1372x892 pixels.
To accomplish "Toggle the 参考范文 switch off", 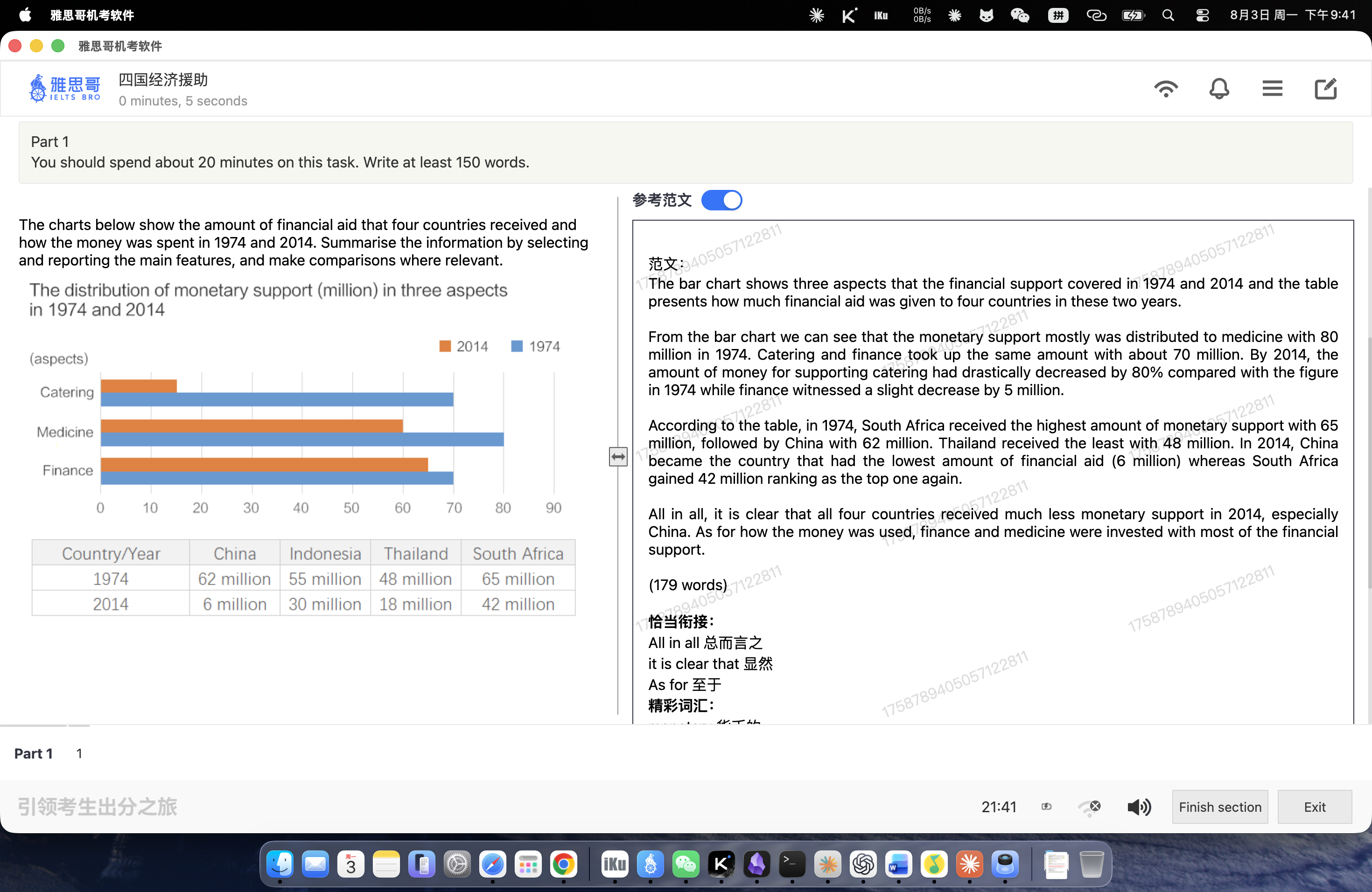I will point(721,201).
